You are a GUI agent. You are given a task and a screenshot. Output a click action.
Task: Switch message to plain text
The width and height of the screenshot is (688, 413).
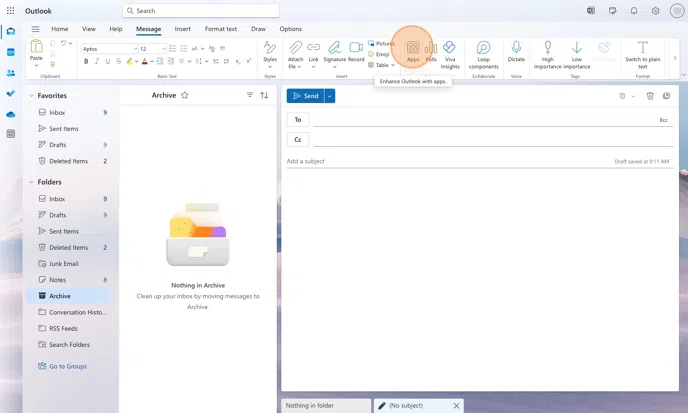pos(643,54)
